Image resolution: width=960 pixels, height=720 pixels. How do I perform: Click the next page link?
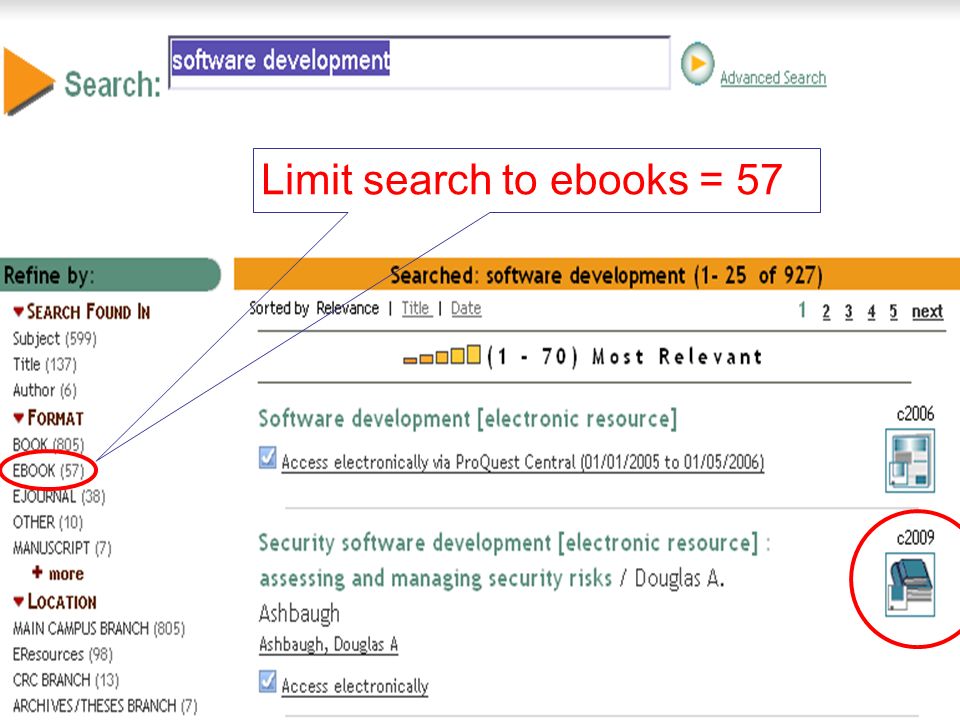[927, 312]
